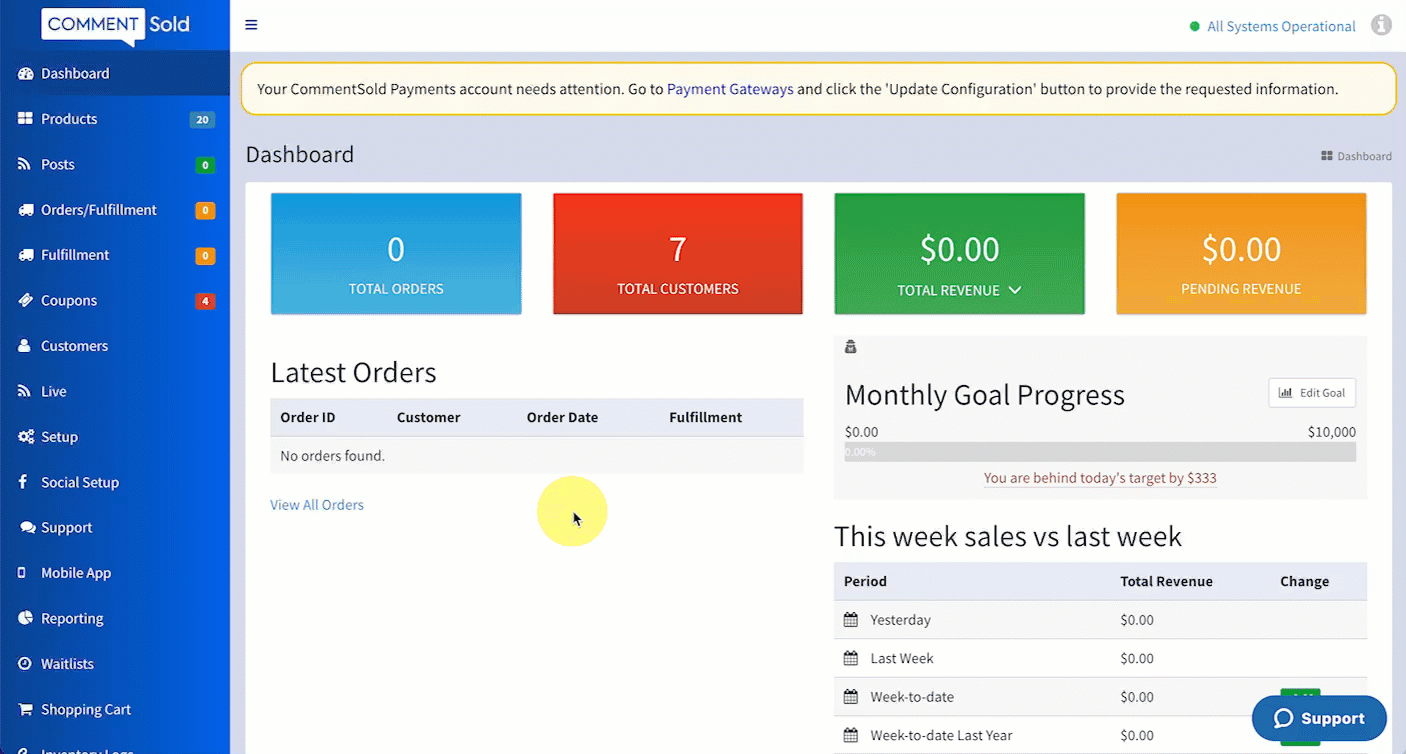Click the Waitlists clock icon
Image resolution: width=1406 pixels, height=754 pixels.
[25, 664]
